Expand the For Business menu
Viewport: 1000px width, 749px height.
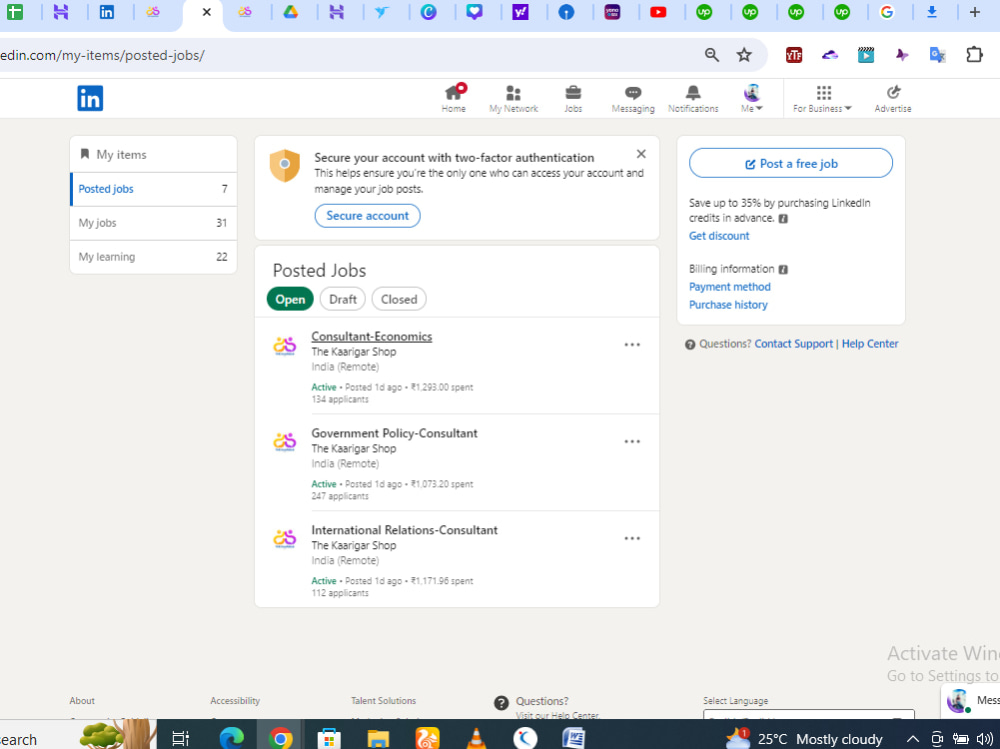[x=822, y=98]
